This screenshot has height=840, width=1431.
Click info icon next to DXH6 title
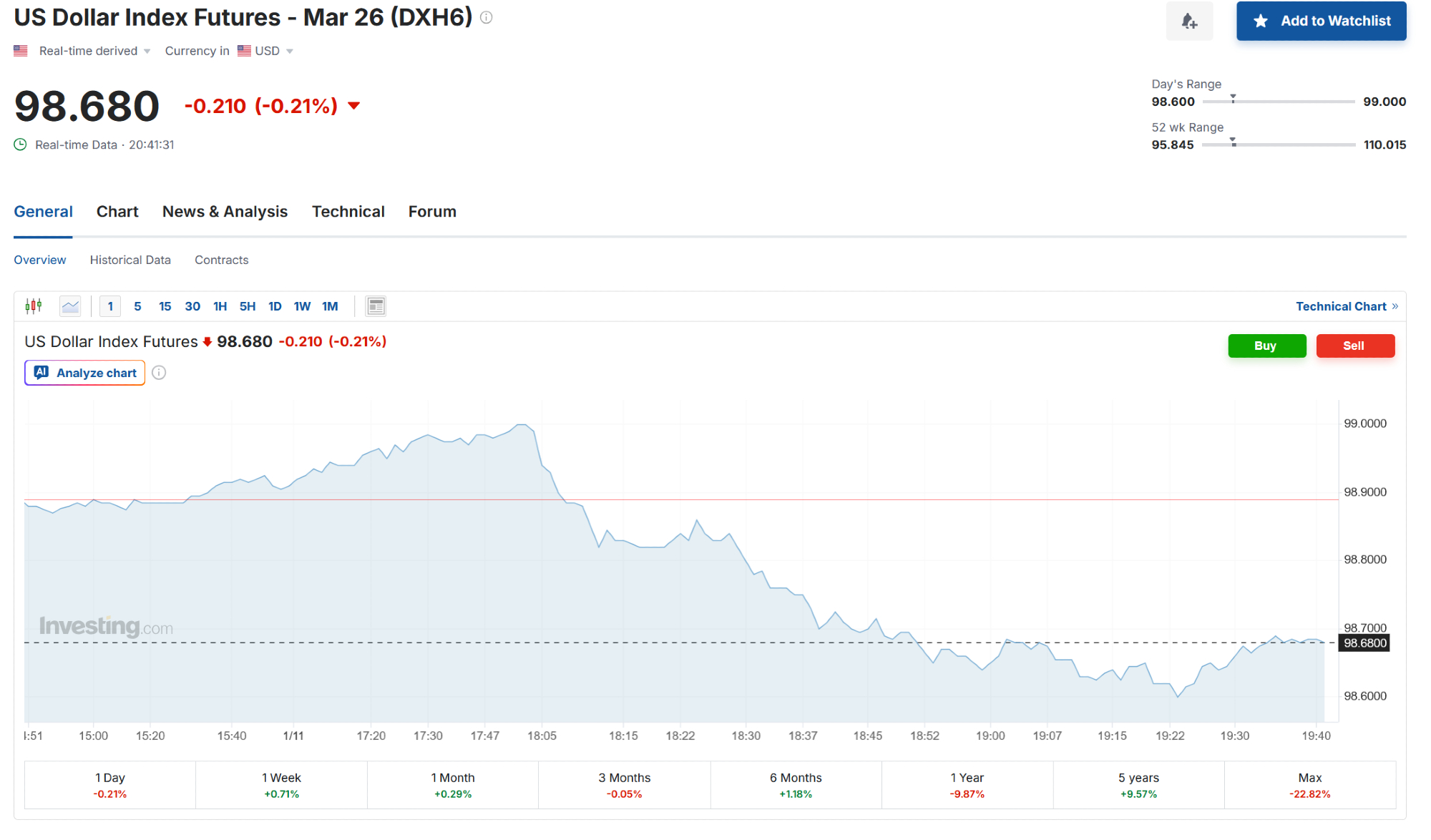(x=487, y=18)
